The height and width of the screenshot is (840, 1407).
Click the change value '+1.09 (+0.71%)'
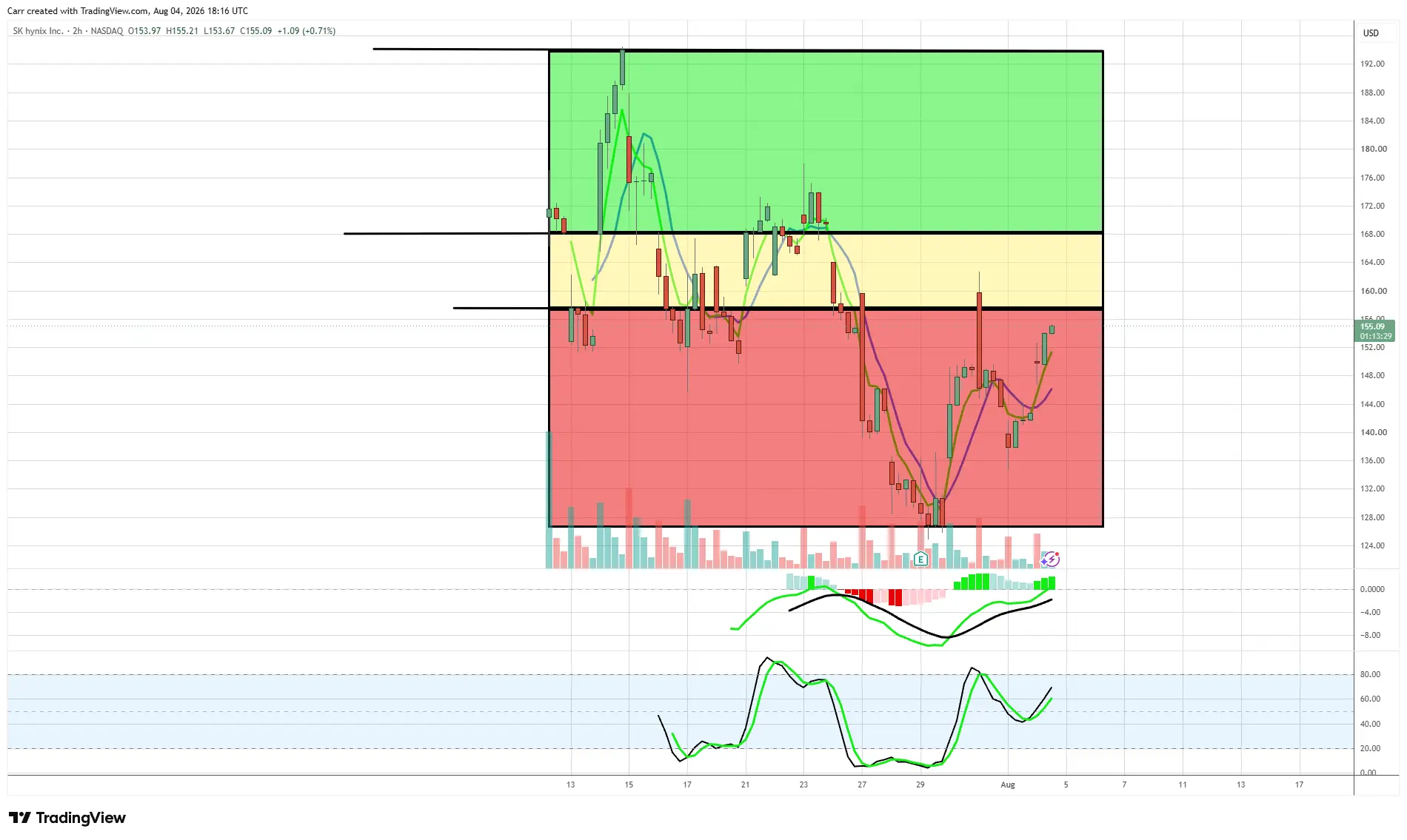point(307,31)
